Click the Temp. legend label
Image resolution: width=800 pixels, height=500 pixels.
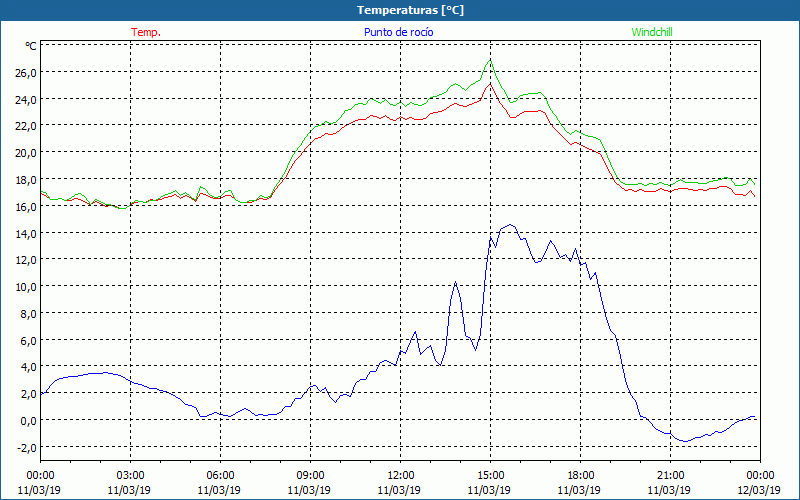[x=146, y=32]
